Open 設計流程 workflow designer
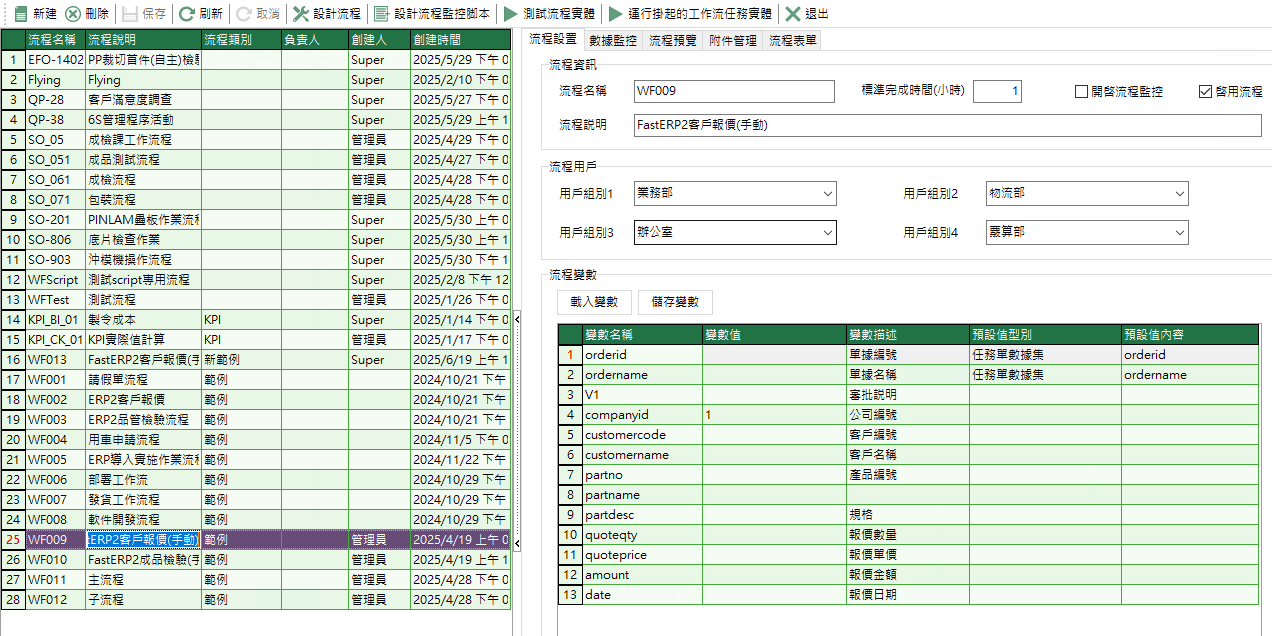 point(326,14)
